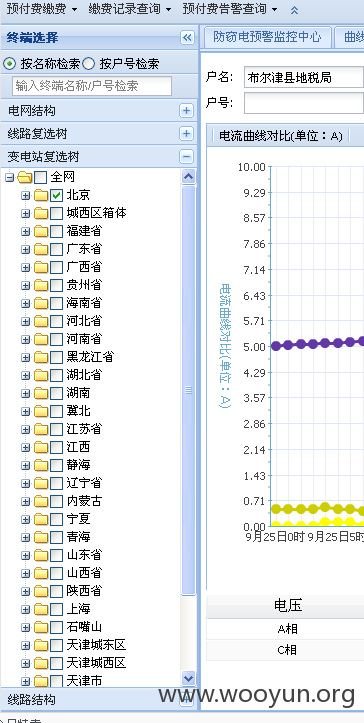Expand the 青海 tree node

point(25,537)
